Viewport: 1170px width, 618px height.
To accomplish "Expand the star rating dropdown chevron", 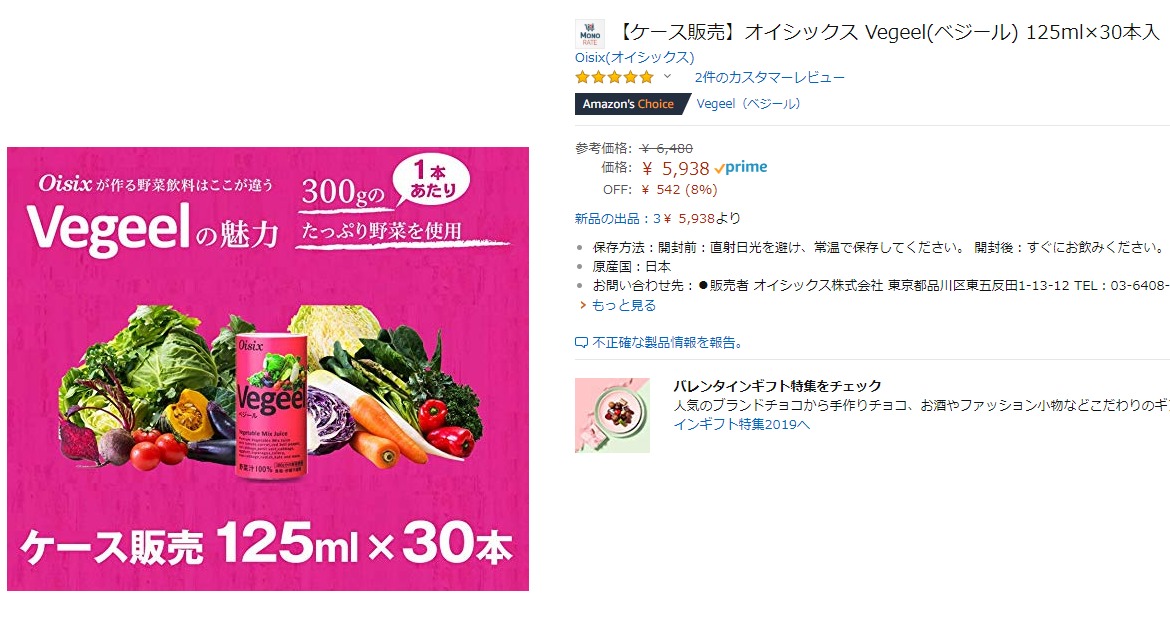I will click(x=667, y=76).
